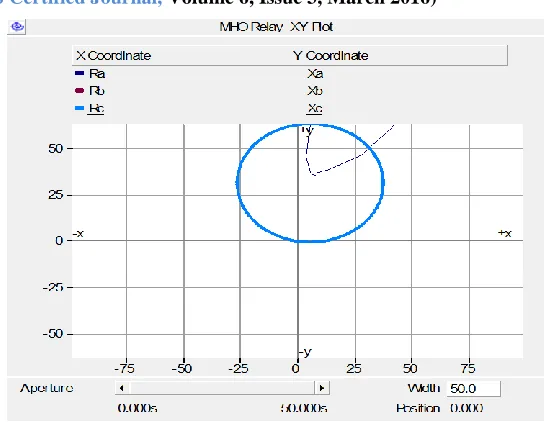Select the Rb trace label
This screenshot has width=544, height=422.
(97, 91)
